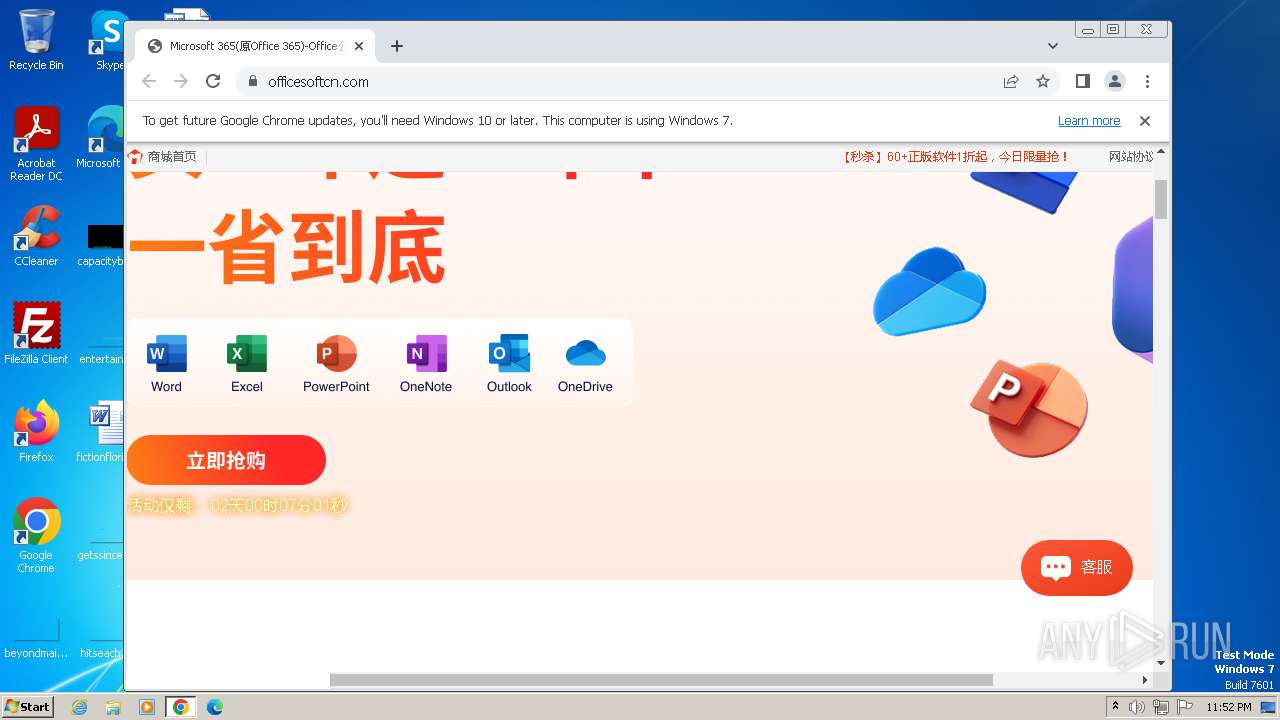Open File Explorer from the taskbar
The width and height of the screenshot is (1280, 720).
pos(113,707)
